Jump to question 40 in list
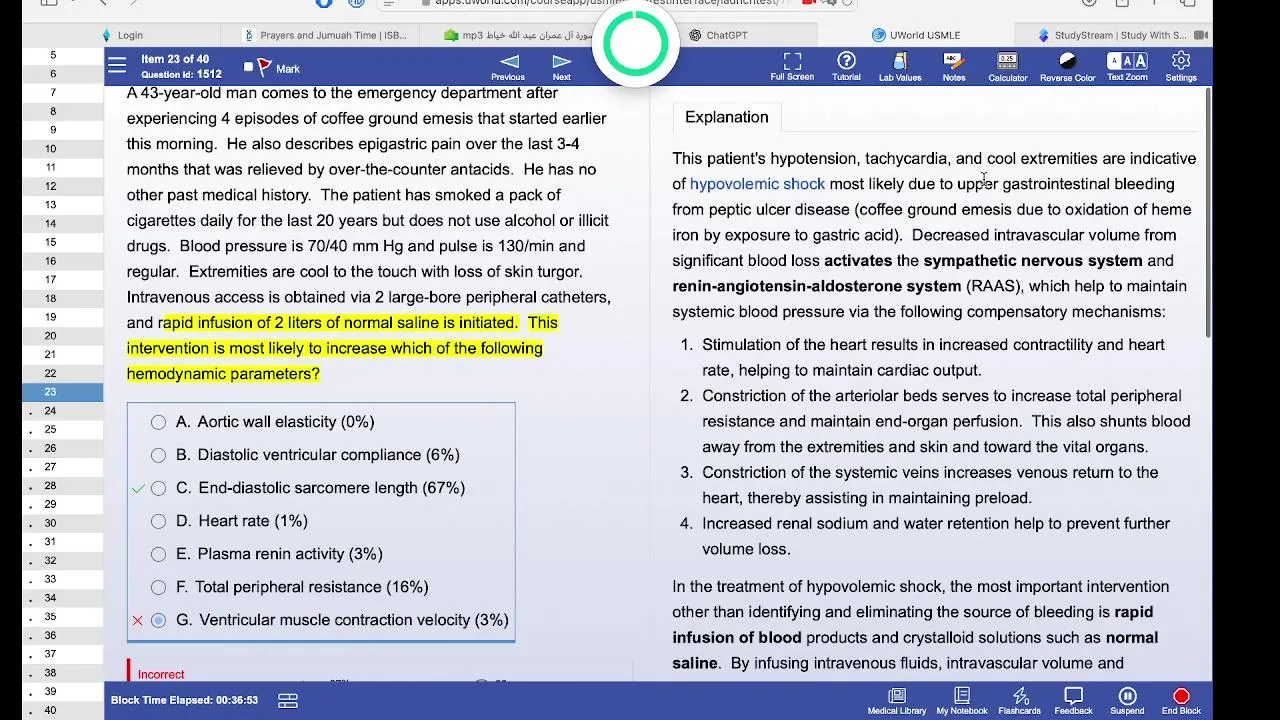1280x720 pixels. click(x=62, y=710)
